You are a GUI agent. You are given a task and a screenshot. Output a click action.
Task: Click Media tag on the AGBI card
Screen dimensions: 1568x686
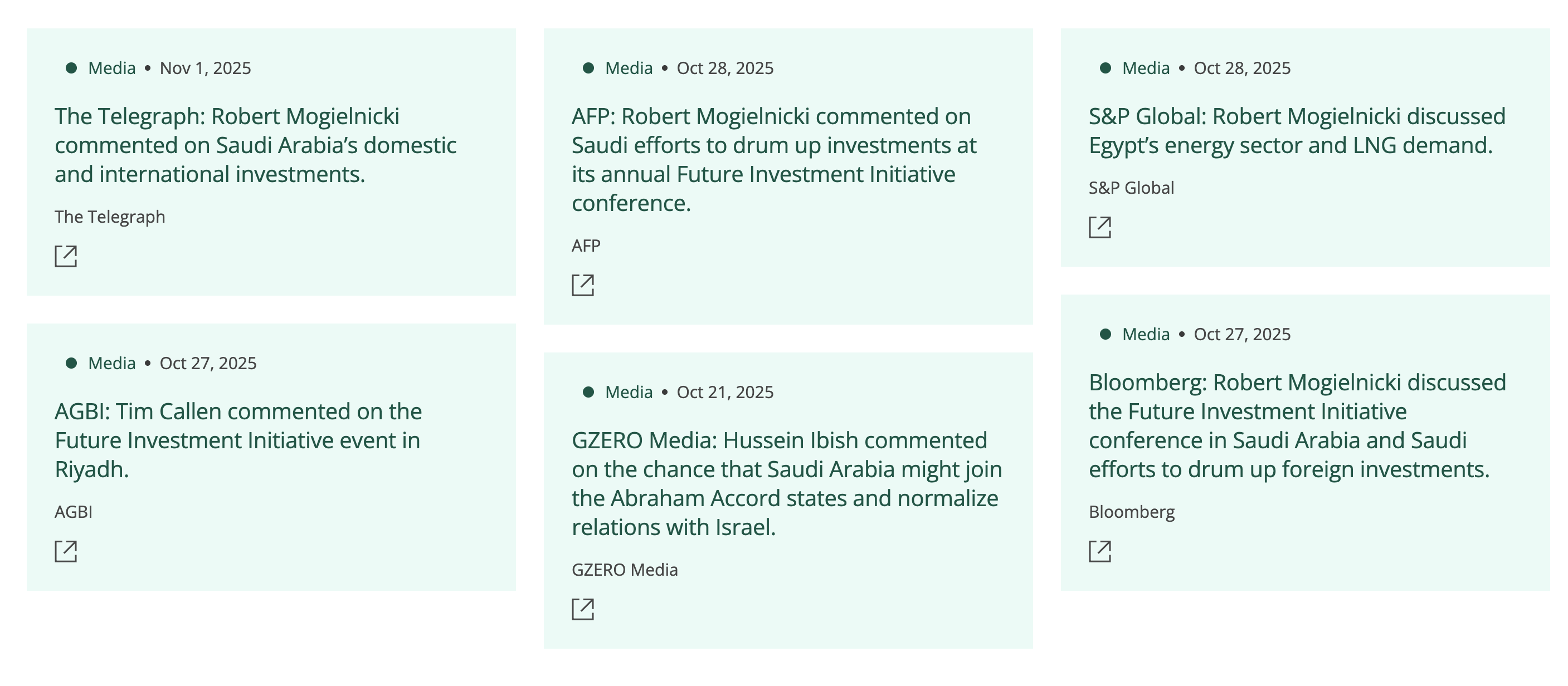tap(111, 362)
